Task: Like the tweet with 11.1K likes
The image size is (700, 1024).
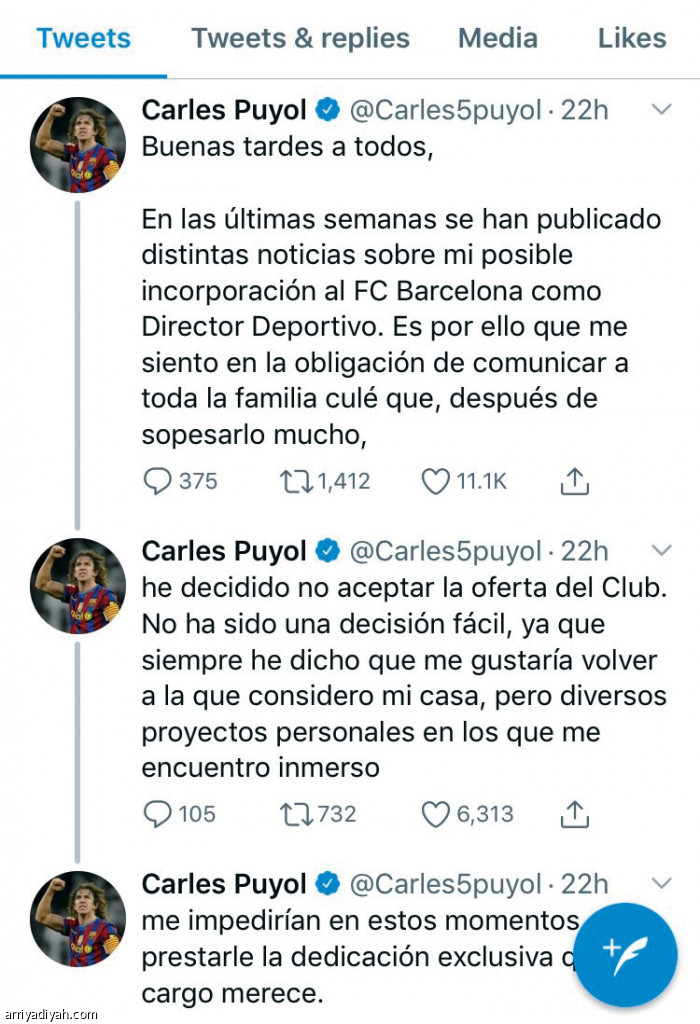Action: coord(435,482)
